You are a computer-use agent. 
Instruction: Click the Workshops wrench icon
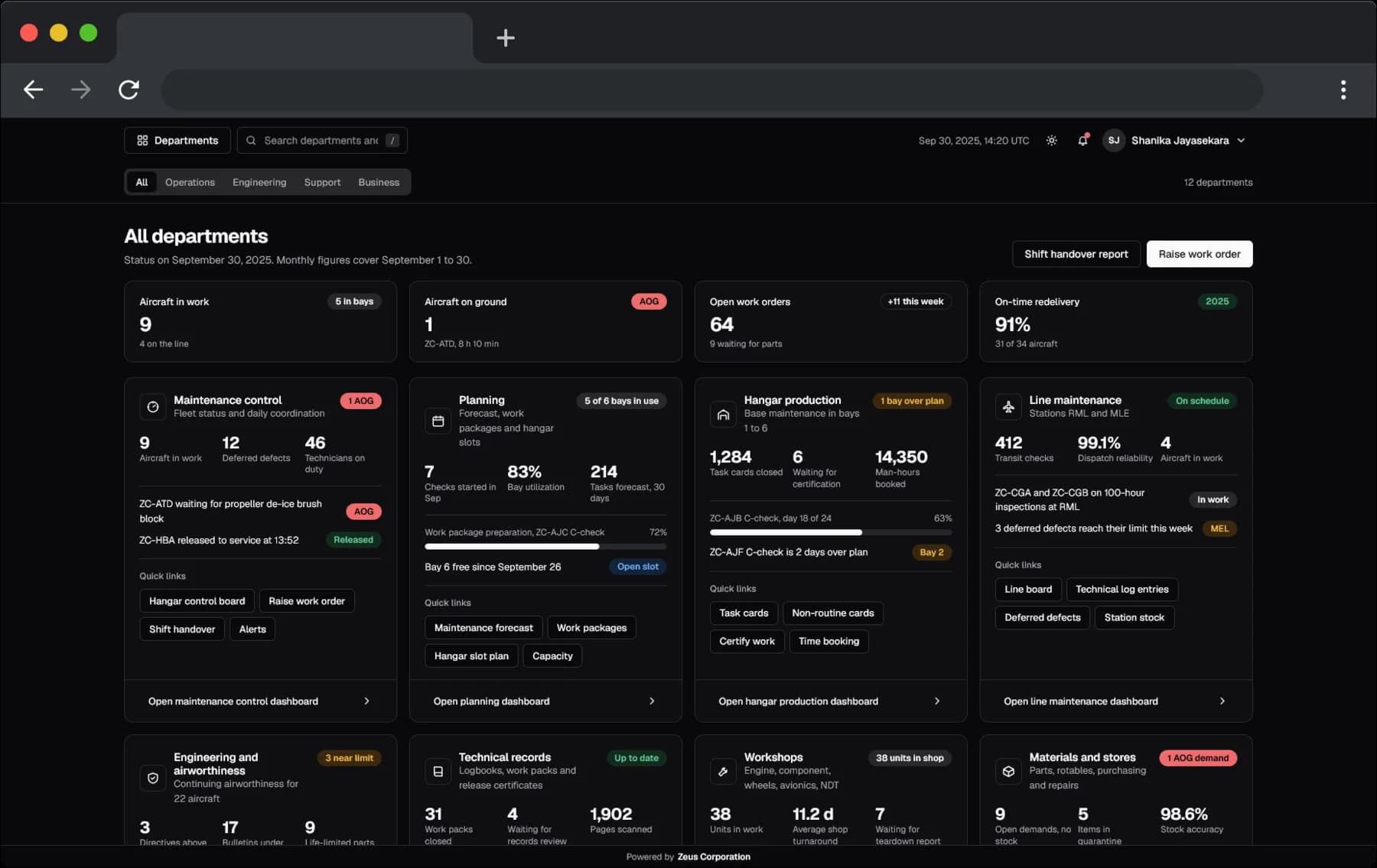723,772
